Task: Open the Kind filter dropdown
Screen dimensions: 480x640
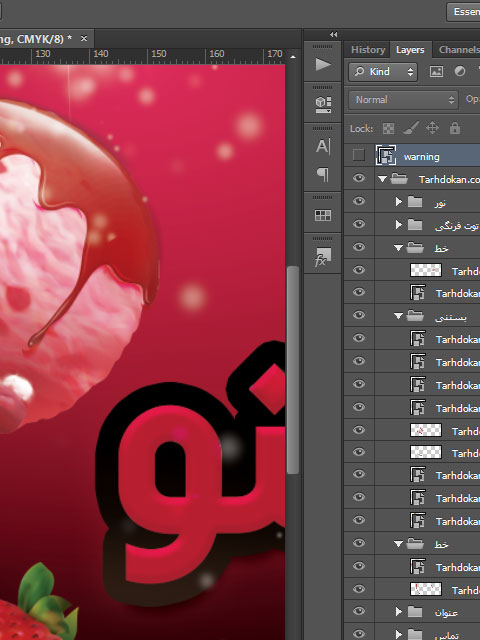Action: [382, 72]
